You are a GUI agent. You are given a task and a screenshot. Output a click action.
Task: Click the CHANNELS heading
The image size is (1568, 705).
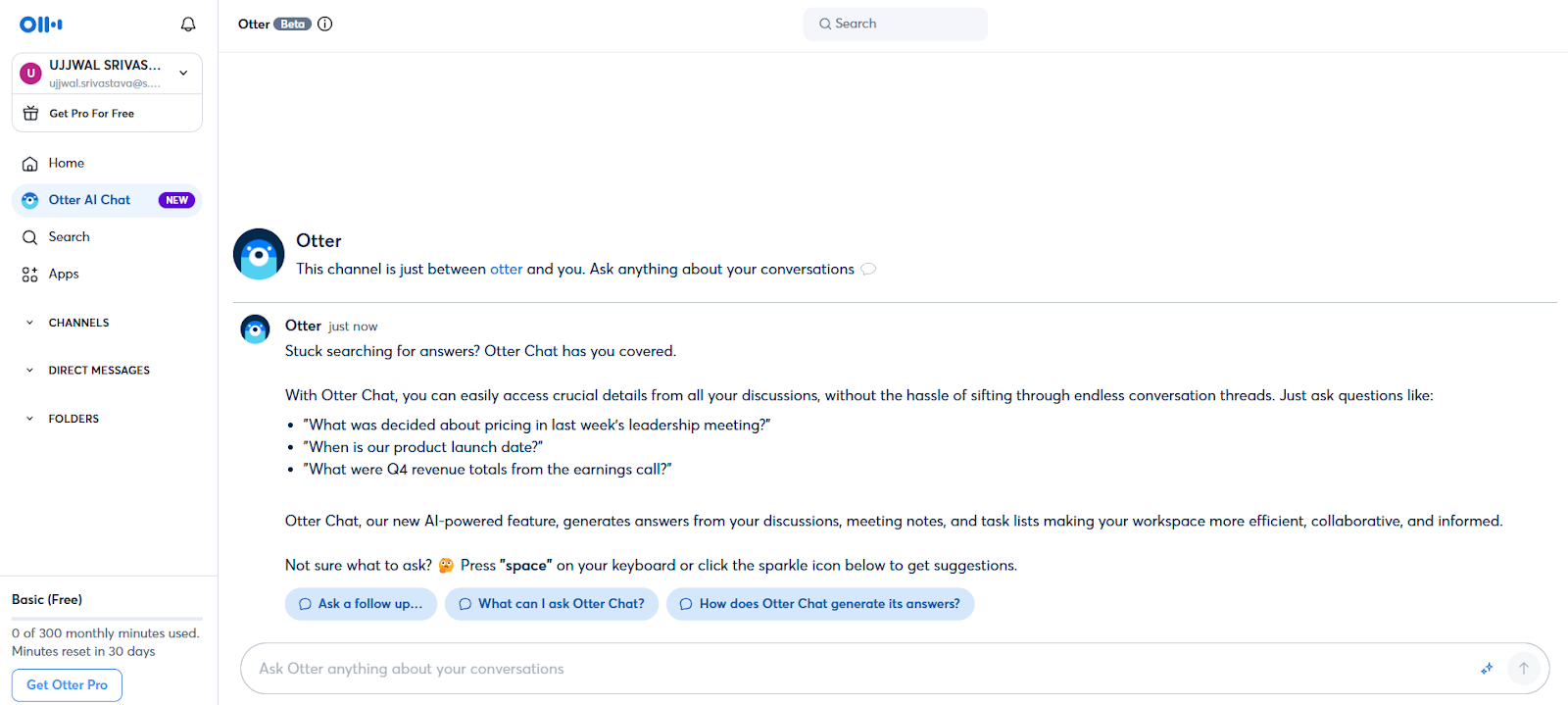[79, 323]
